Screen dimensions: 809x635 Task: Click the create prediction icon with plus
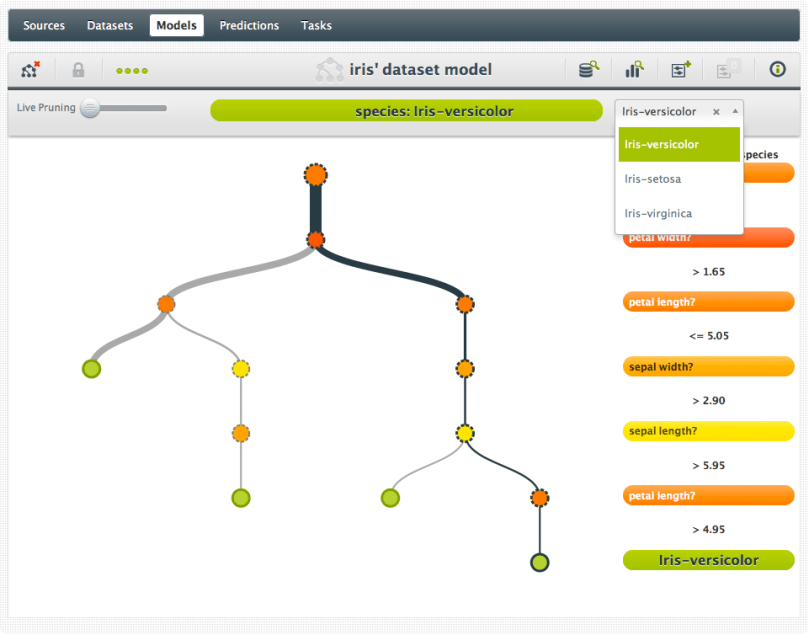click(682, 70)
